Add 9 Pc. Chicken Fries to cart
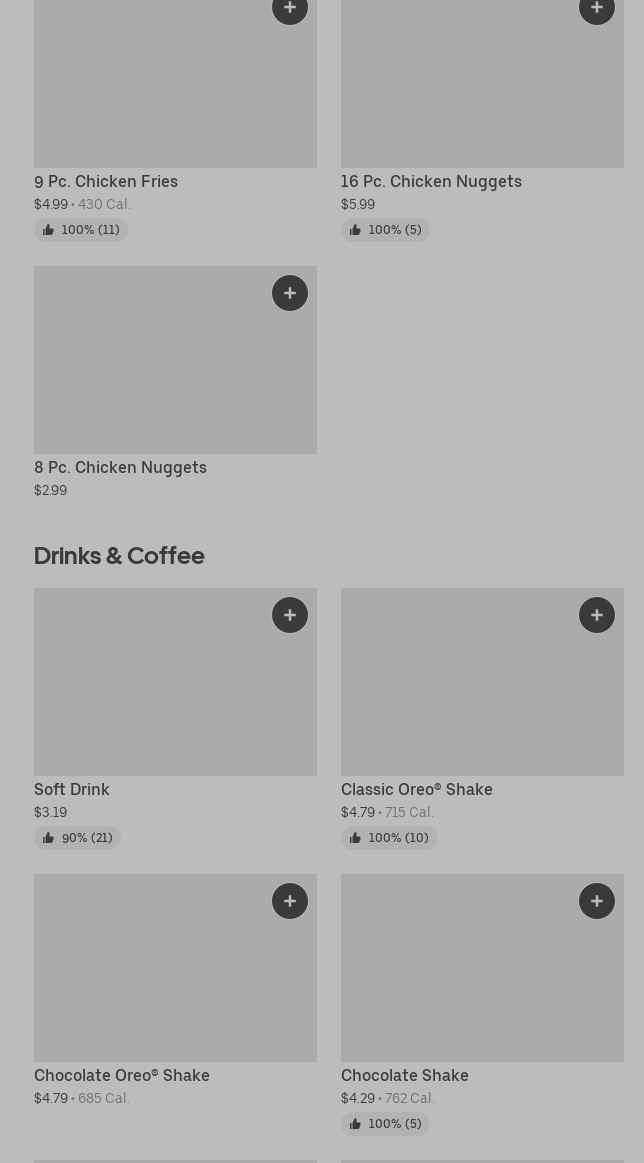The image size is (644, 1163). [290, 9]
